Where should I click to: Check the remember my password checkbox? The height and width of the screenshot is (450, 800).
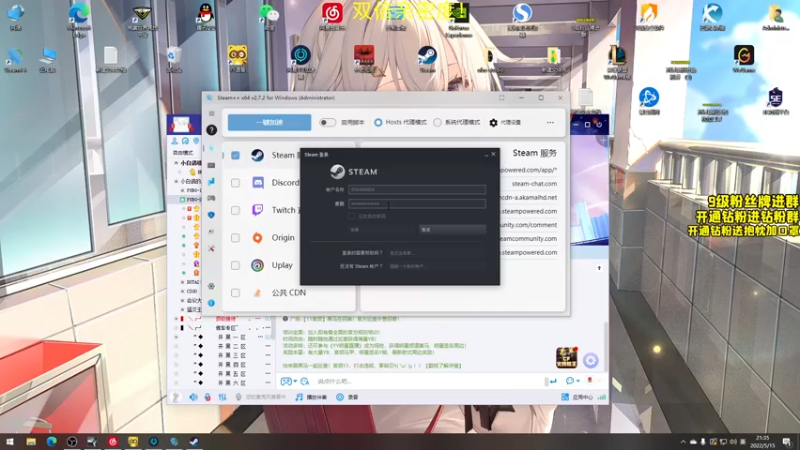coord(352,216)
